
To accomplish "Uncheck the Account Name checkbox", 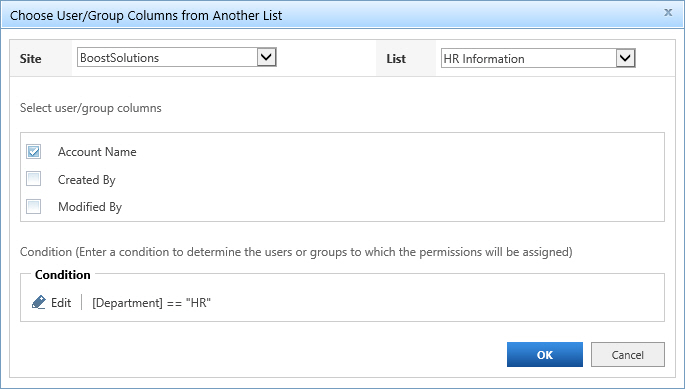I will click(34, 152).
